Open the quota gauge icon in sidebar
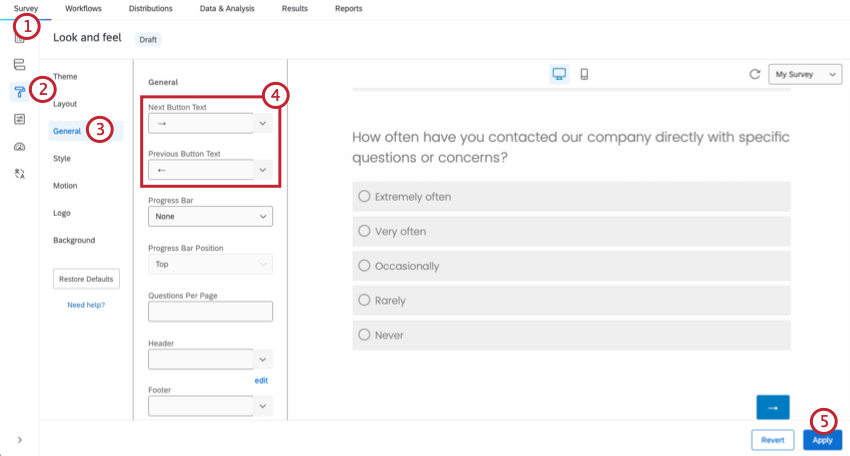 [19, 146]
